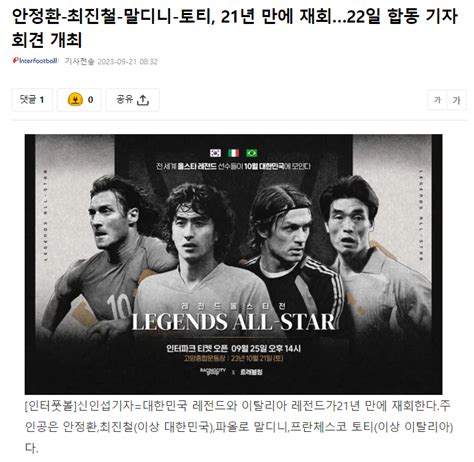This screenshot has height=462, width=474.
Task: Click the InterFootball publisher logo
Action: pyautogui.click(x=35, y=61)
